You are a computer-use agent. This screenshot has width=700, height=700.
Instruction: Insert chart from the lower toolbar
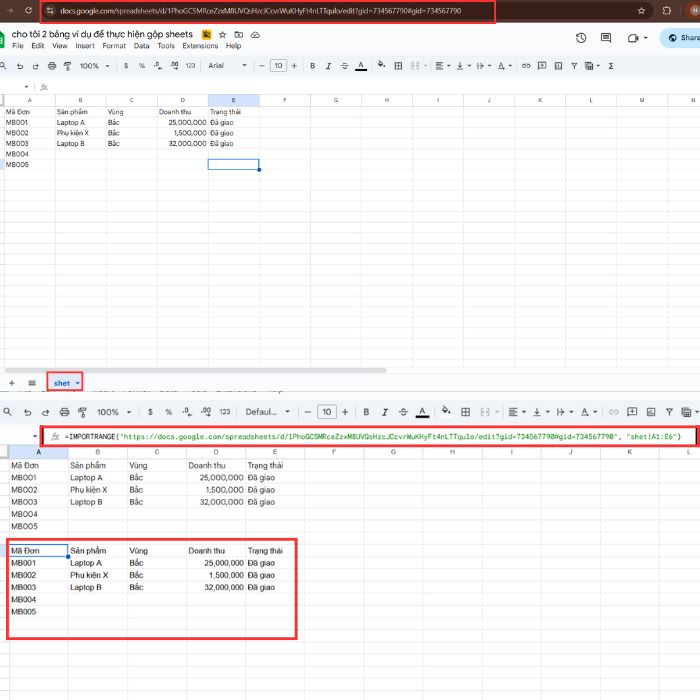point(651,412)
